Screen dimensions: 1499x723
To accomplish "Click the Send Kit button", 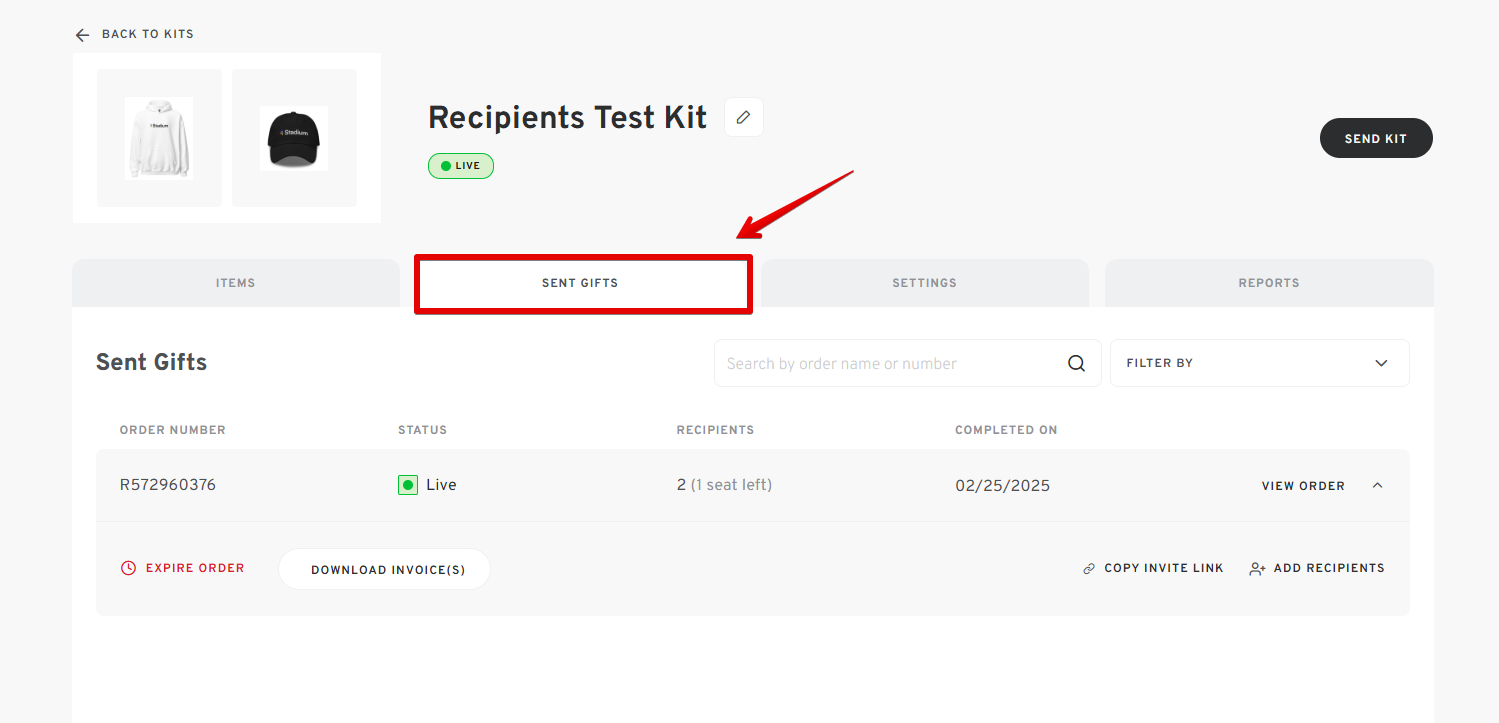I will click(1376, 138).
